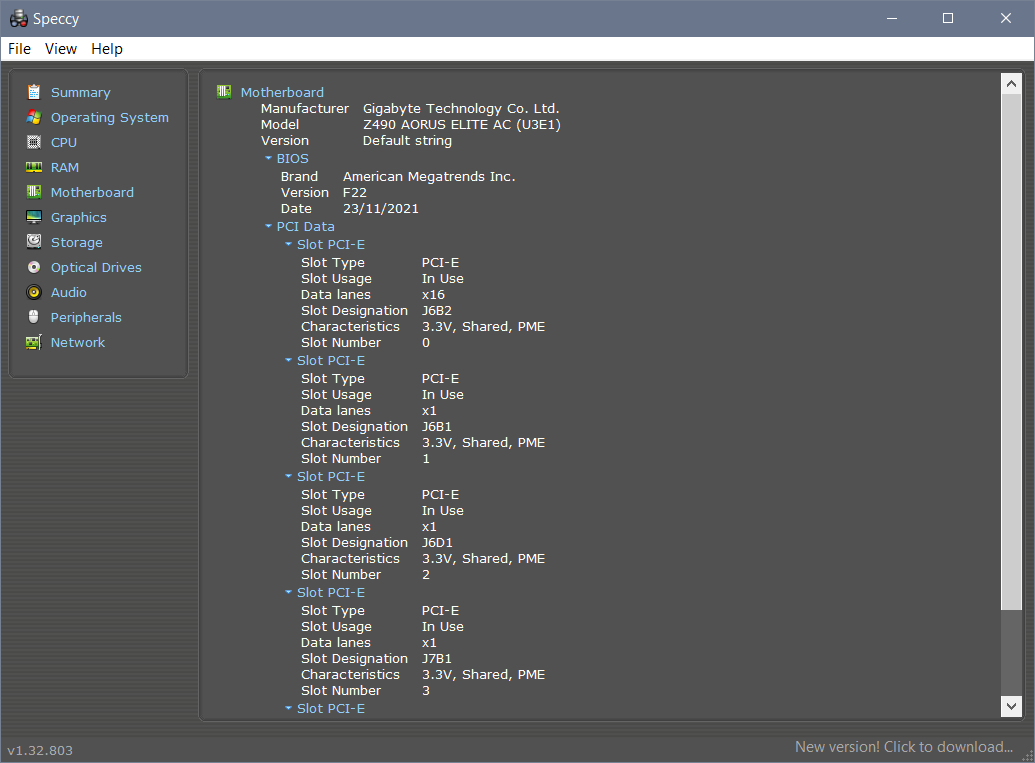This screenshot has height=763, width=1035.
Task: Open the Operating System section
Action: [x=110, y=117]
